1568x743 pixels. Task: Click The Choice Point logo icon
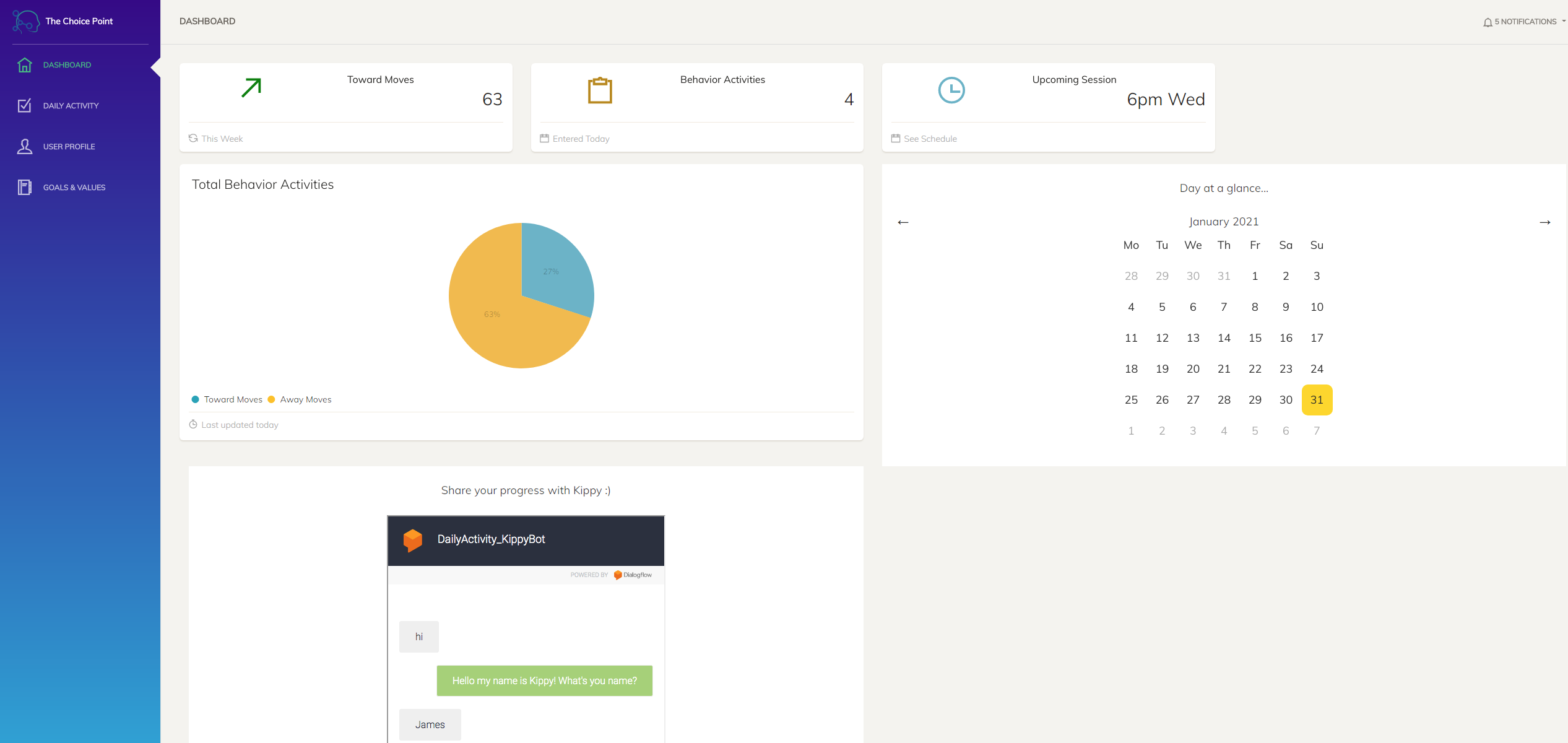pyautogui.click(x=26, y=22)
